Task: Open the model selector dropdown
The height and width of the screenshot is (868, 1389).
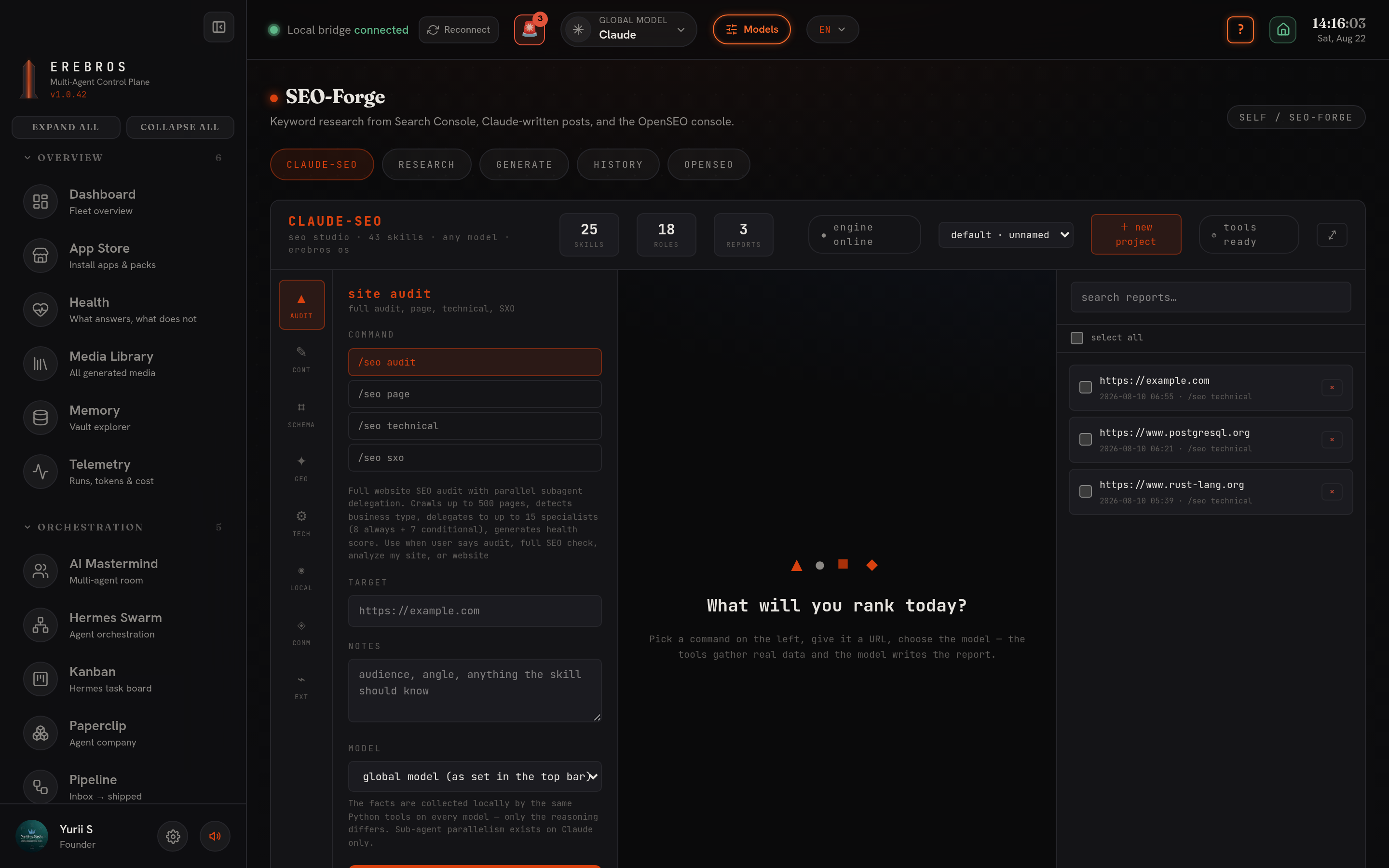Action: (x=475, y=776)
